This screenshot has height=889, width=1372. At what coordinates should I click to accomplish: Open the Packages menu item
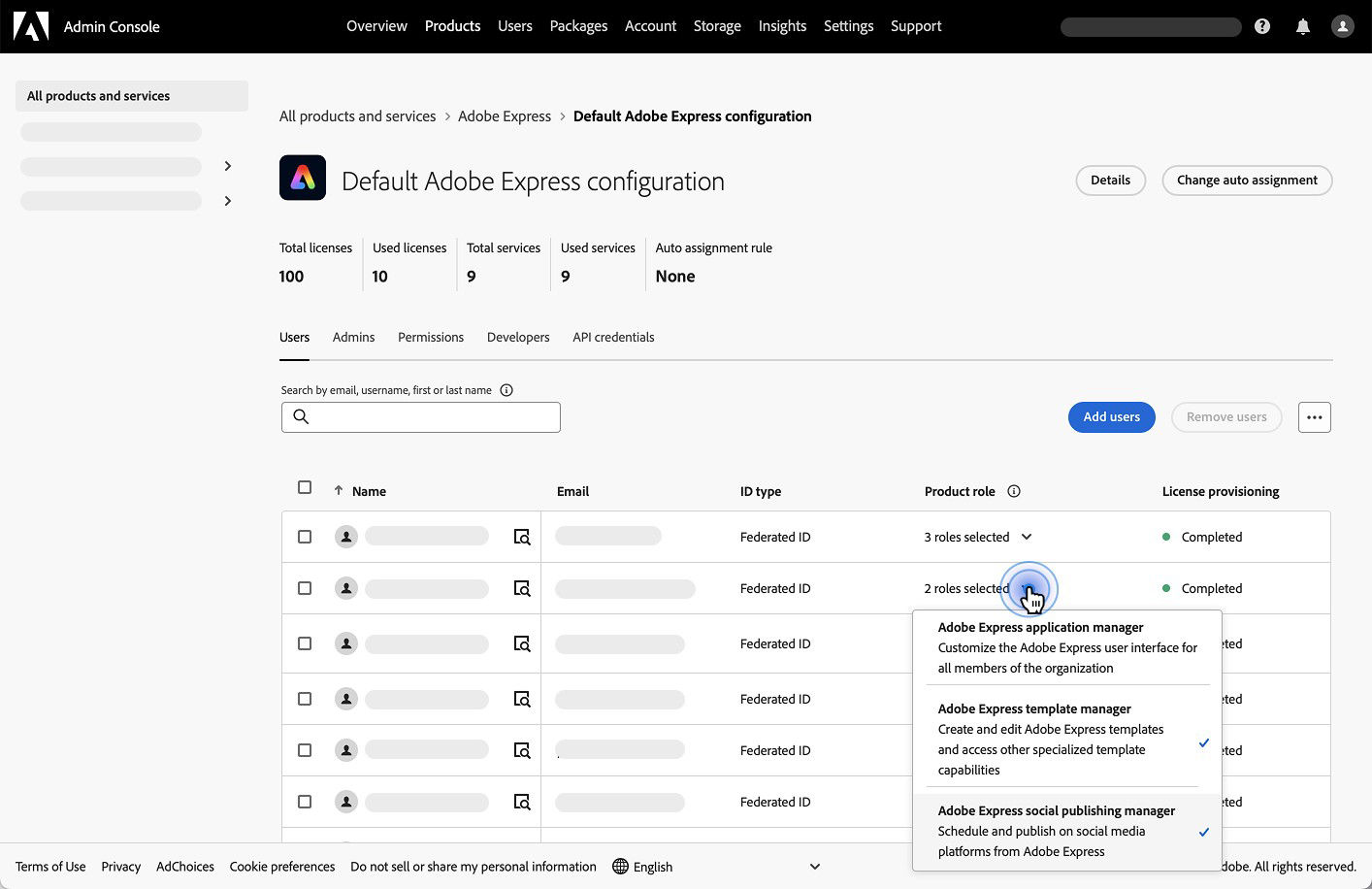pos(578,26)
